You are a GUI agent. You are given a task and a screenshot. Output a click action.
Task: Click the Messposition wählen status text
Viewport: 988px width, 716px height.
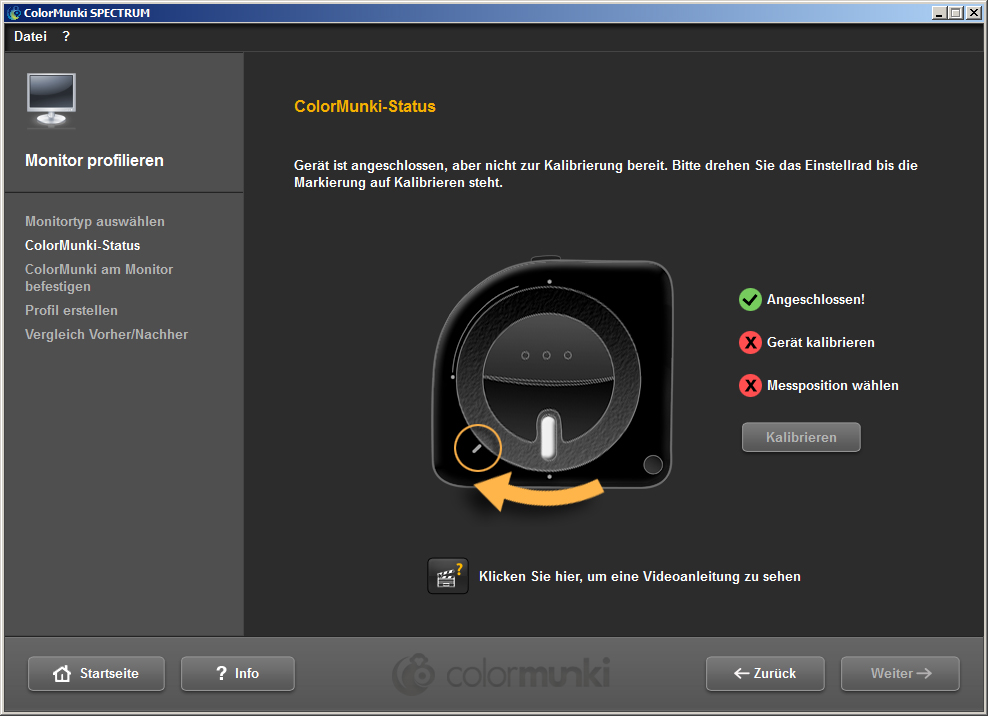click(832, 385)
